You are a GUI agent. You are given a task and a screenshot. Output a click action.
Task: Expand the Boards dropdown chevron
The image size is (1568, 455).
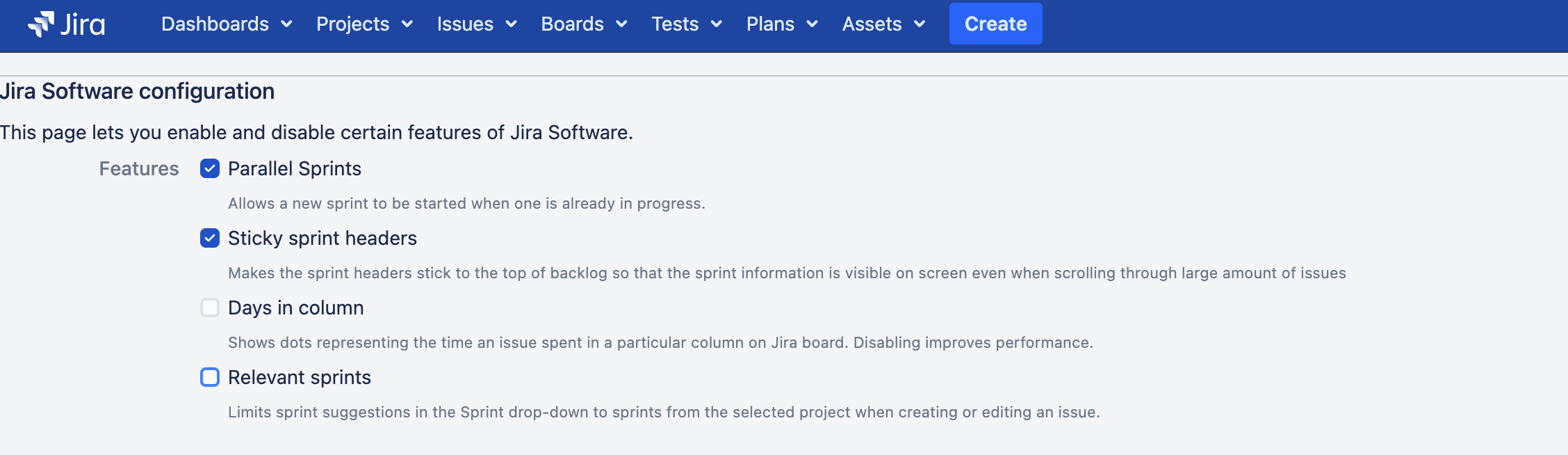point(622,24)
